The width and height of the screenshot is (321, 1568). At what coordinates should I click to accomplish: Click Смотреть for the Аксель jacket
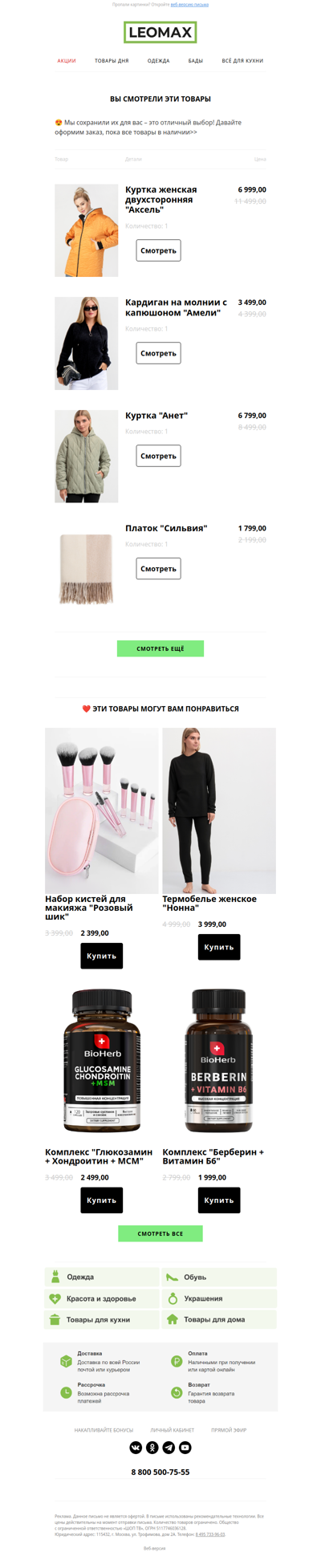coord(158,250)
